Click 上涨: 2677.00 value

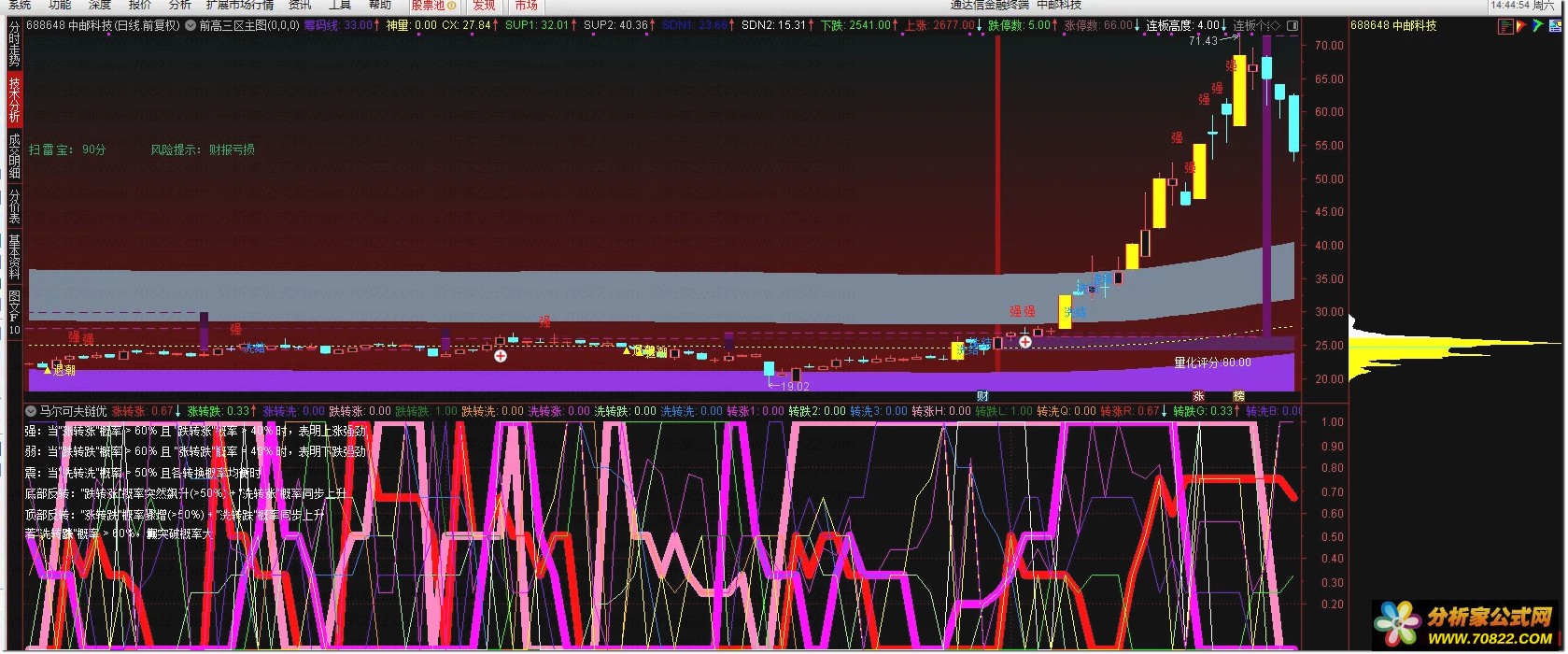tap(939, 25)
